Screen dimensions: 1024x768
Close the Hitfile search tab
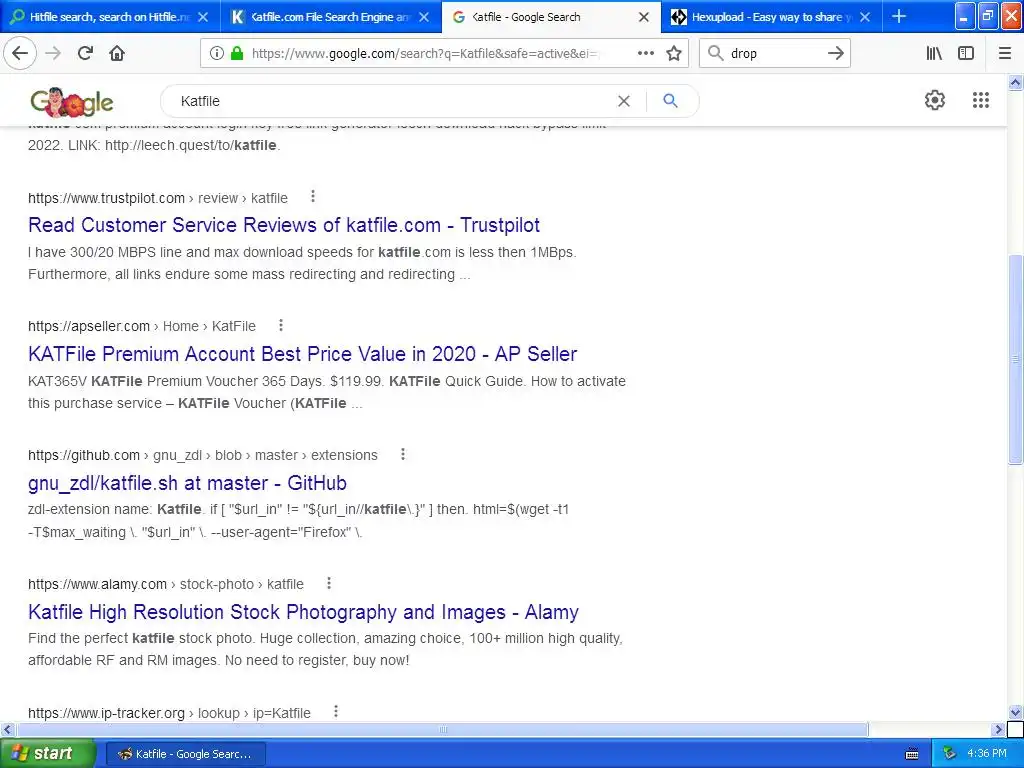[x=203, y=17]
